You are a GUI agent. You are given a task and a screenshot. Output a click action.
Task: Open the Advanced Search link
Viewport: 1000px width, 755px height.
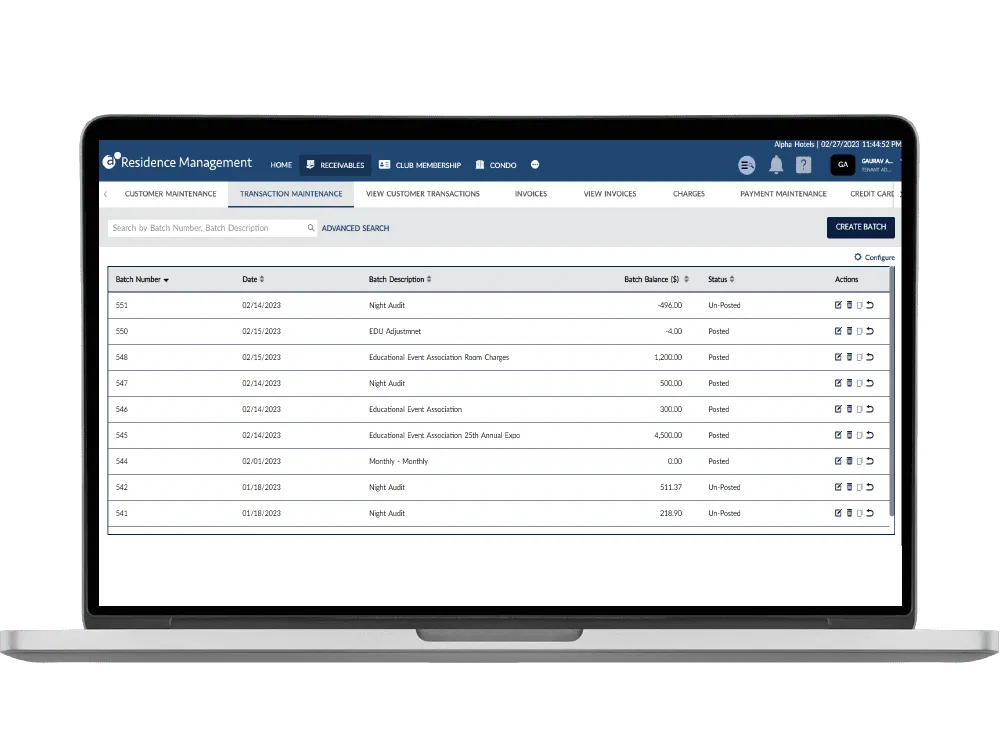click(355, 228)
